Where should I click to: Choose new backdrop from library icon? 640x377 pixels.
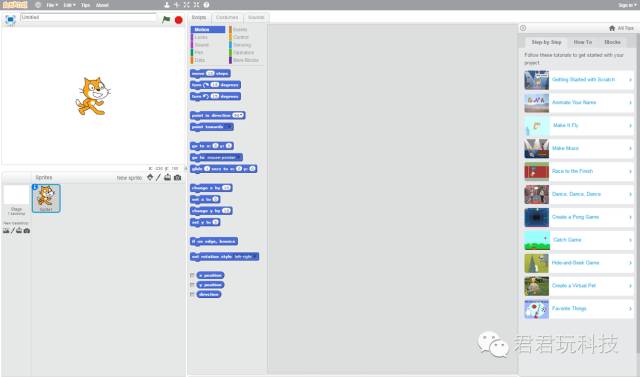(6, 231)
